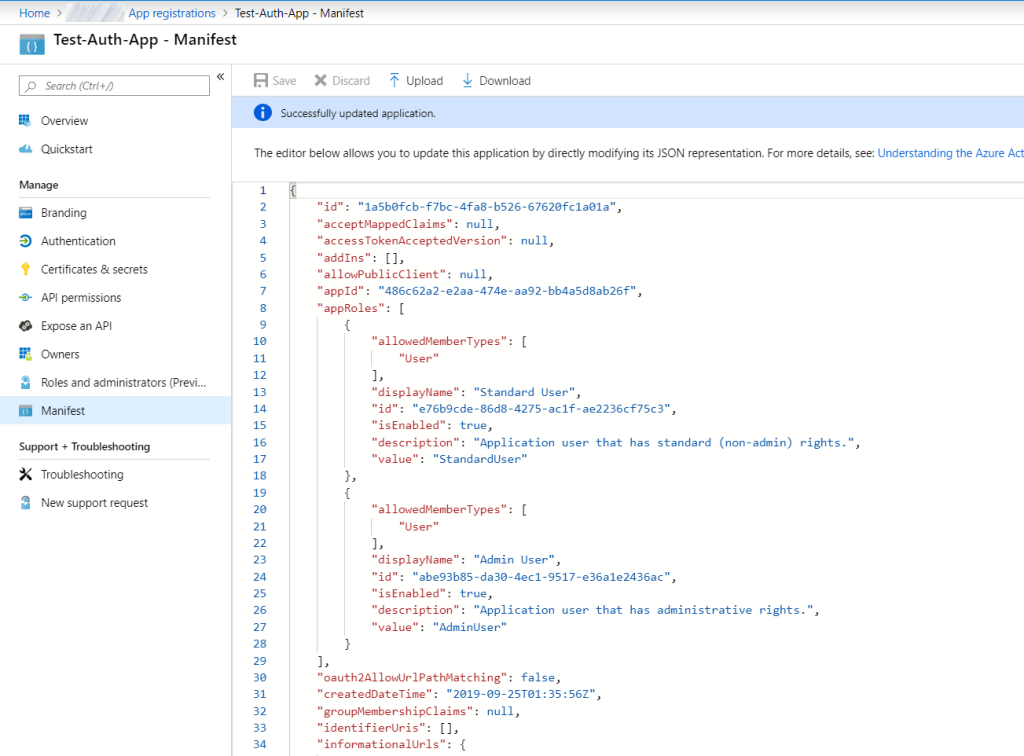The image size is (1024, 756).
Task: Click the Expose an API icon
Action: [25, 326]
